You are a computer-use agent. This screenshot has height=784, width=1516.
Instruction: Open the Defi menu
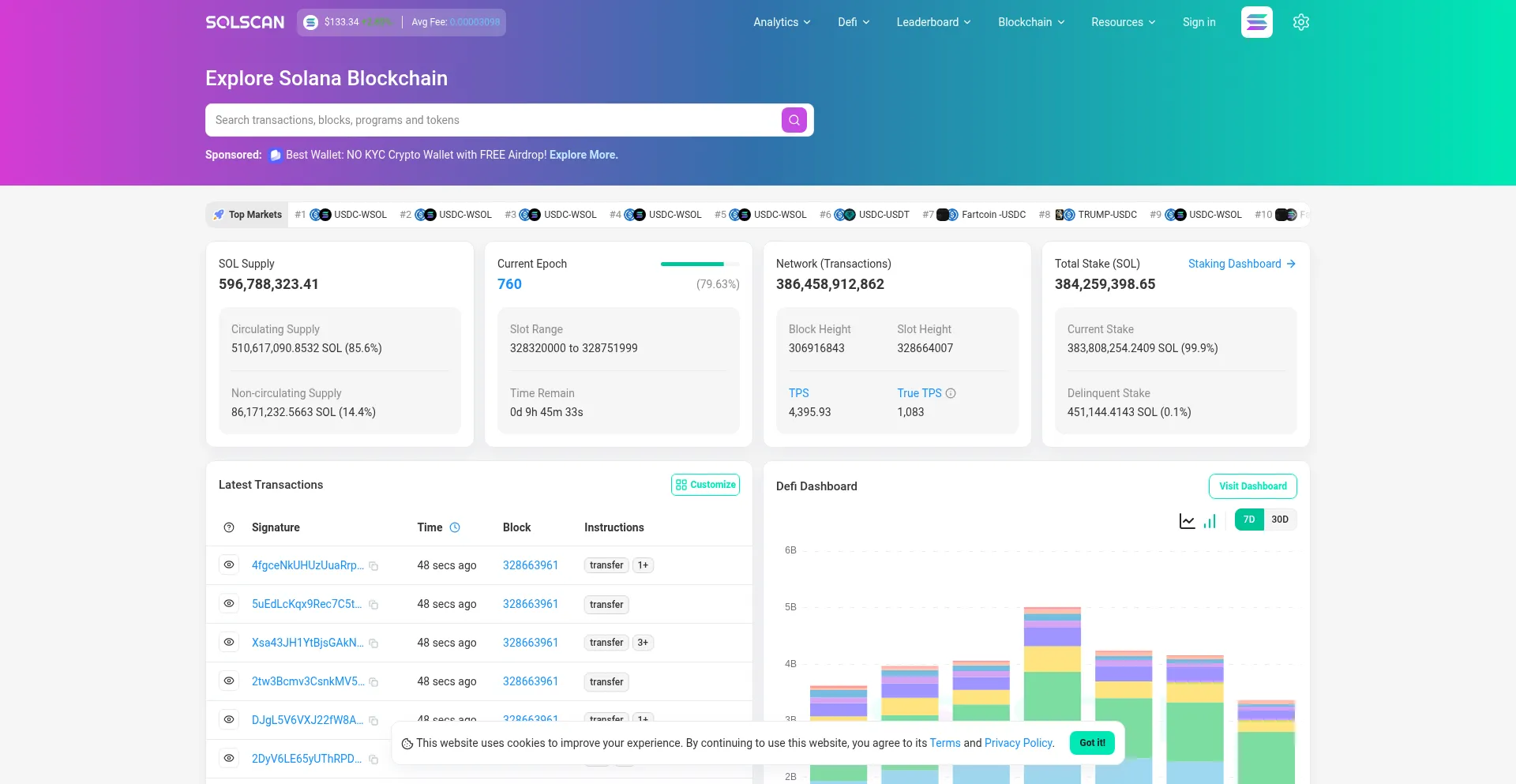854,22
